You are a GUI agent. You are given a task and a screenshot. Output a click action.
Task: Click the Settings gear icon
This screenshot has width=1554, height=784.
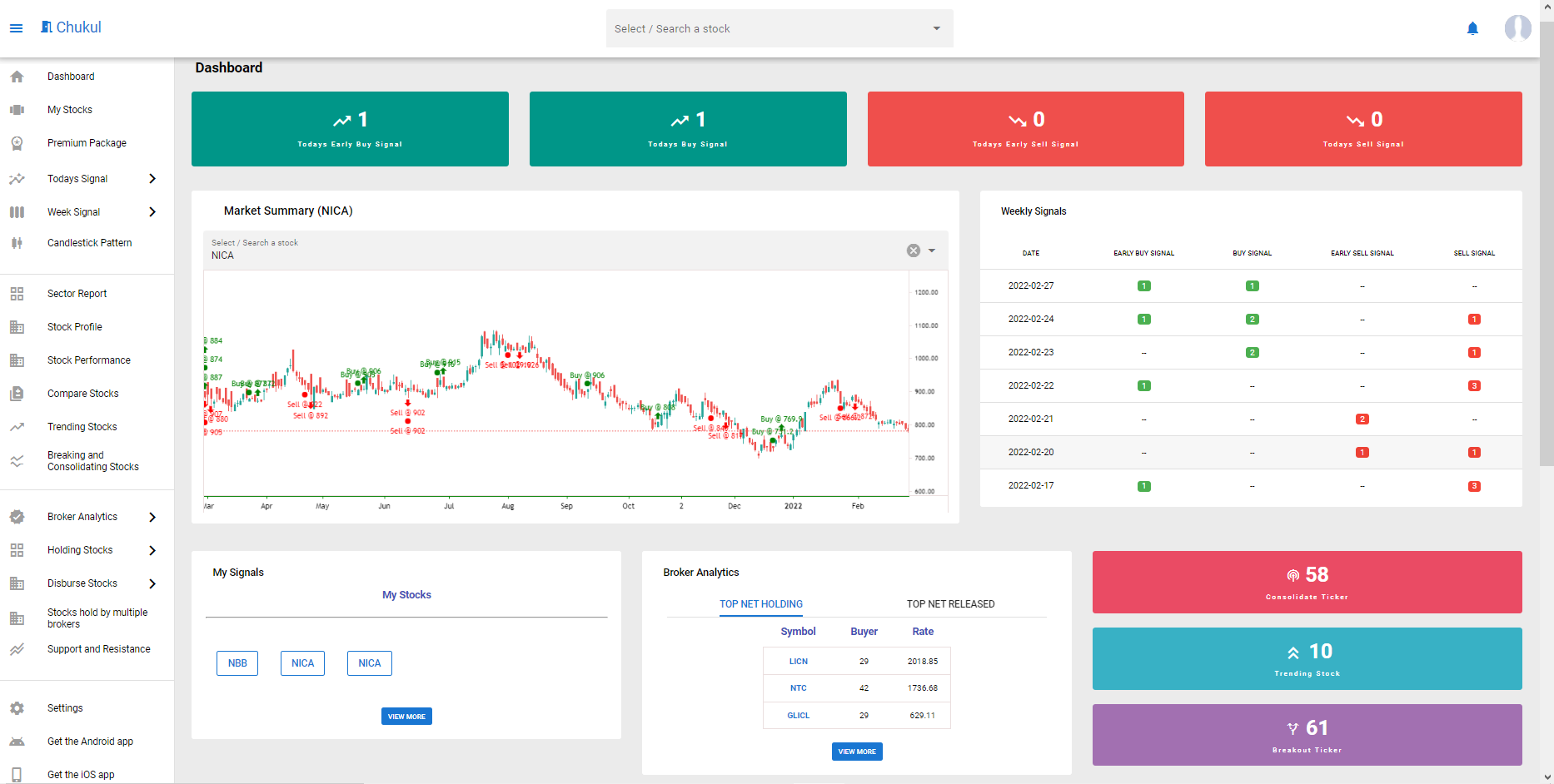(x=17, y=707)
